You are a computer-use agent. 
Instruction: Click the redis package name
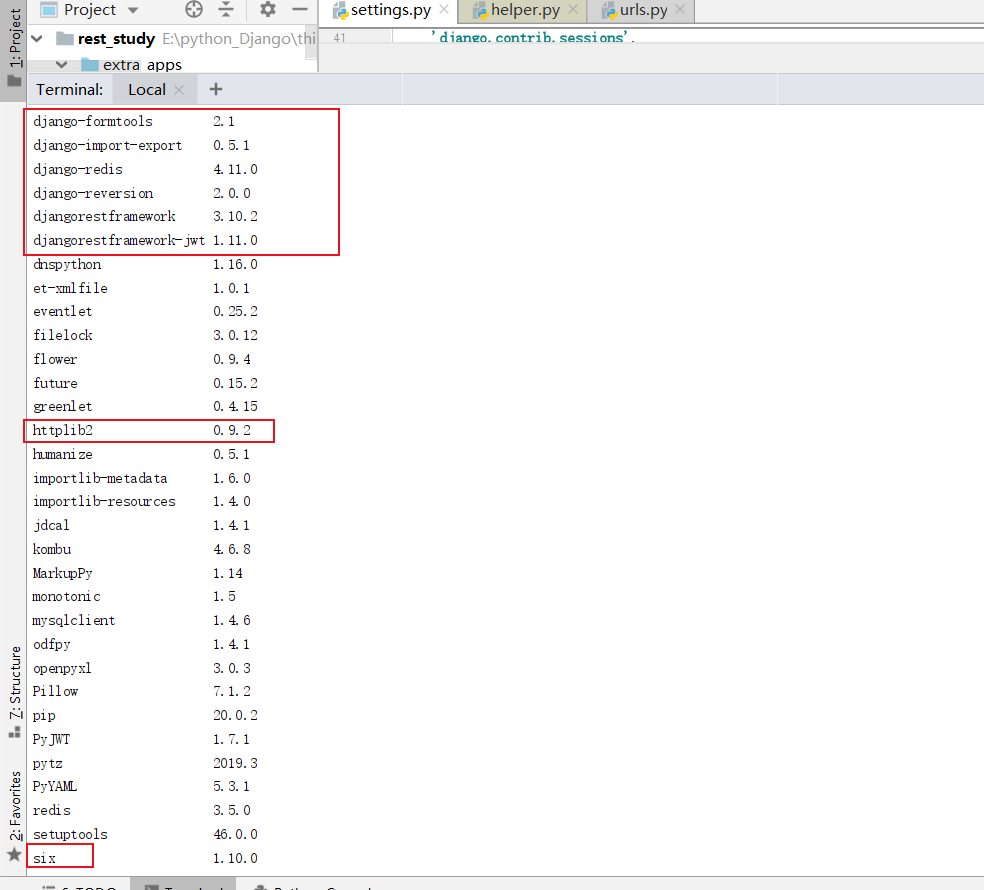(51, 810)
